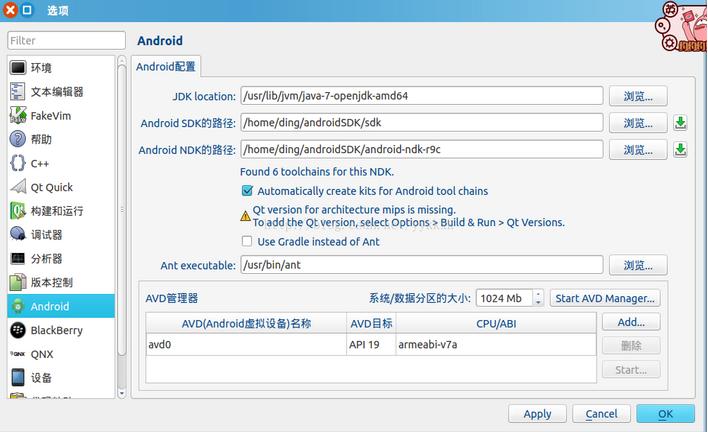This screenshot has height=432, width=708.
Task: Select the C++ braces icon
Action: coord(18,163)
